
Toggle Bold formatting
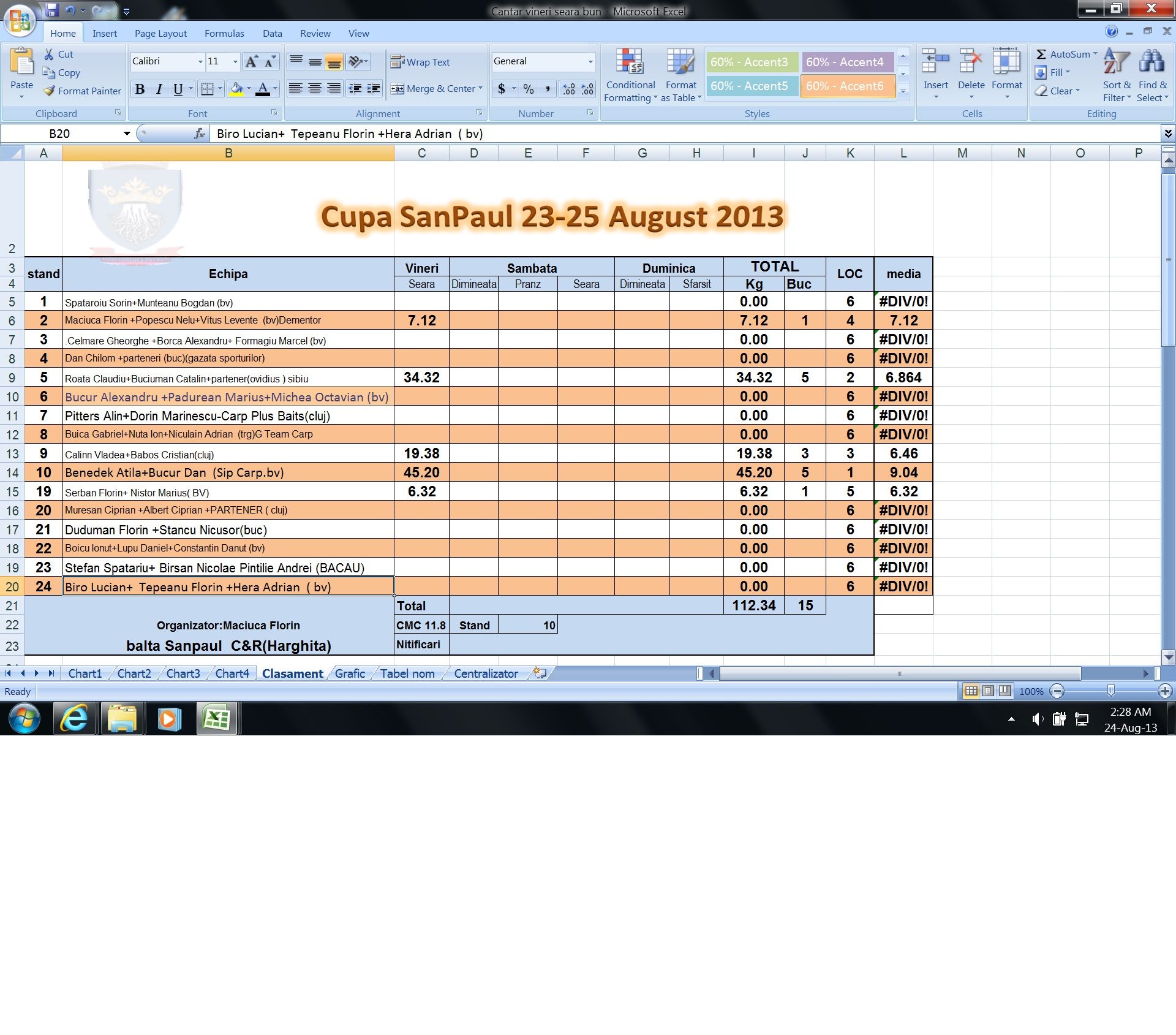click(x=140, y=89)
